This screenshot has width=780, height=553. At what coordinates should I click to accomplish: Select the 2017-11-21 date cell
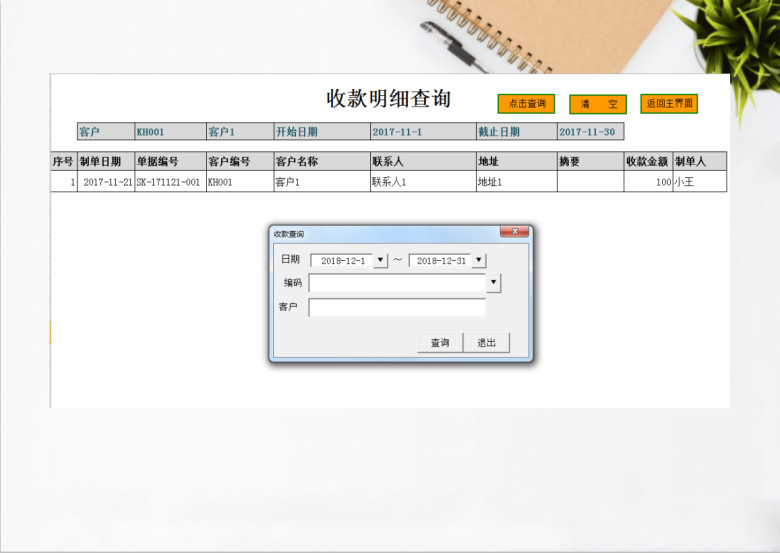[x=106, y=182]
